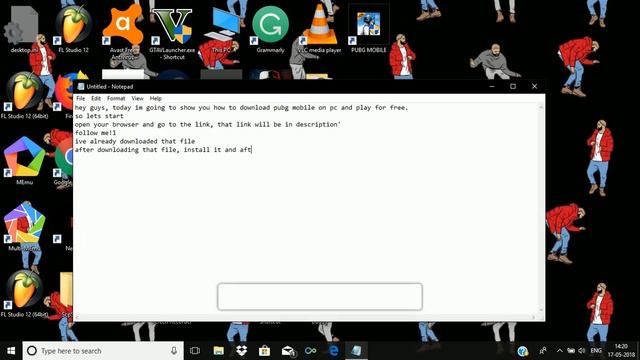640x360 pixels.
Task: Open Microsoft Edge from the taskbar
Action: pos(334,351)
